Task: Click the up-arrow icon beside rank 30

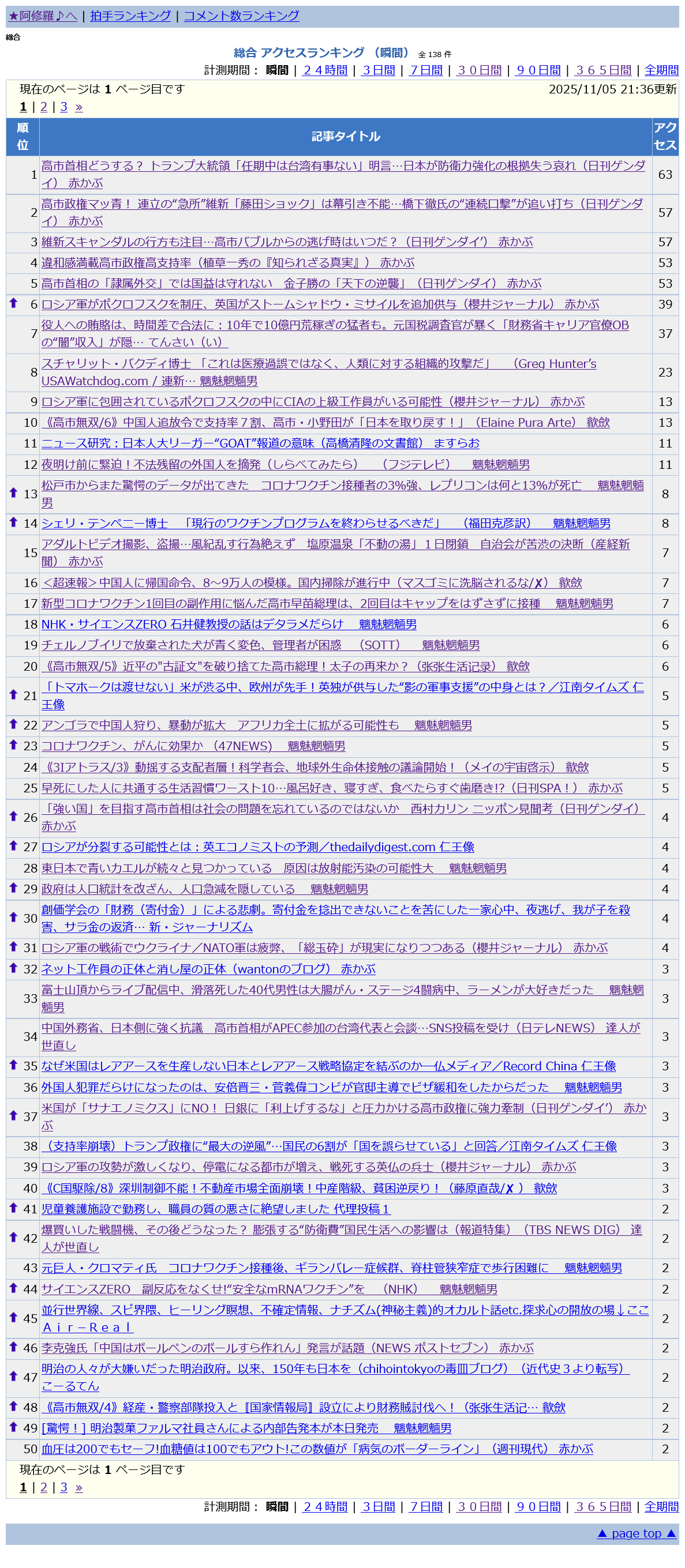Action: click(13, 917)
